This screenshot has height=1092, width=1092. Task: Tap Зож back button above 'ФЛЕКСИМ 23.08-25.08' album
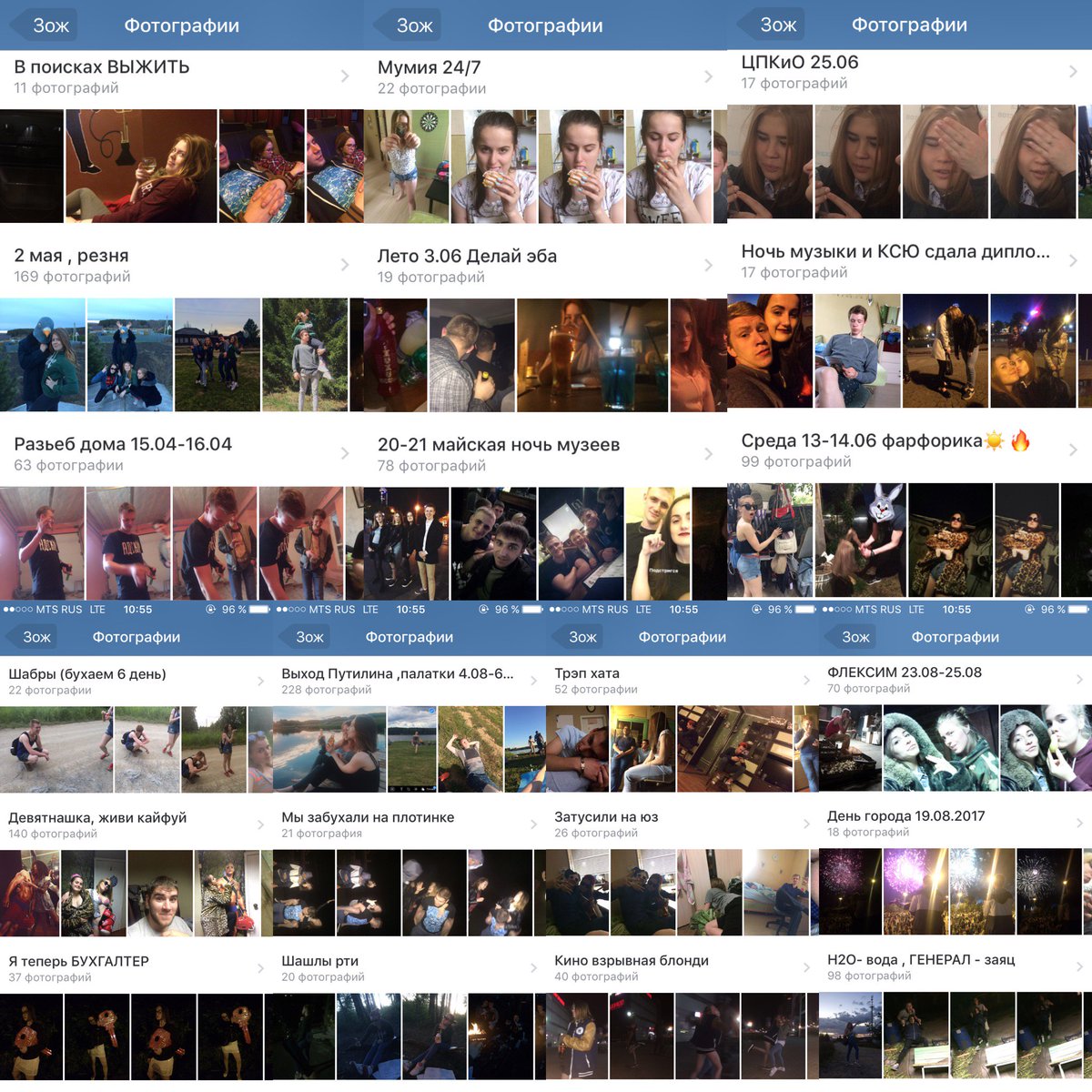(850, 637)
